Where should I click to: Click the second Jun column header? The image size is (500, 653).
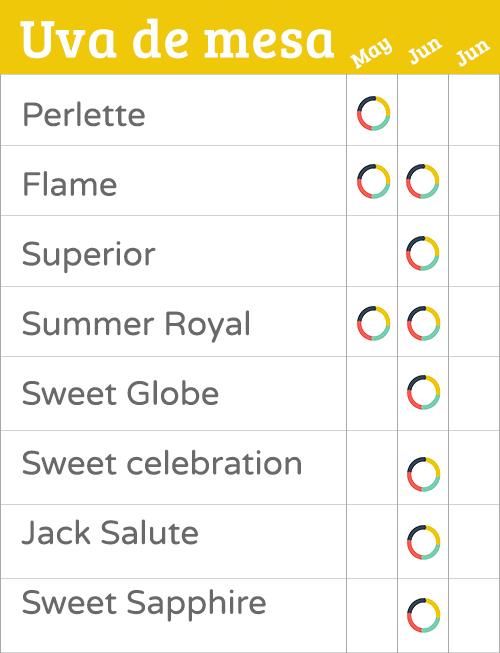473,52
